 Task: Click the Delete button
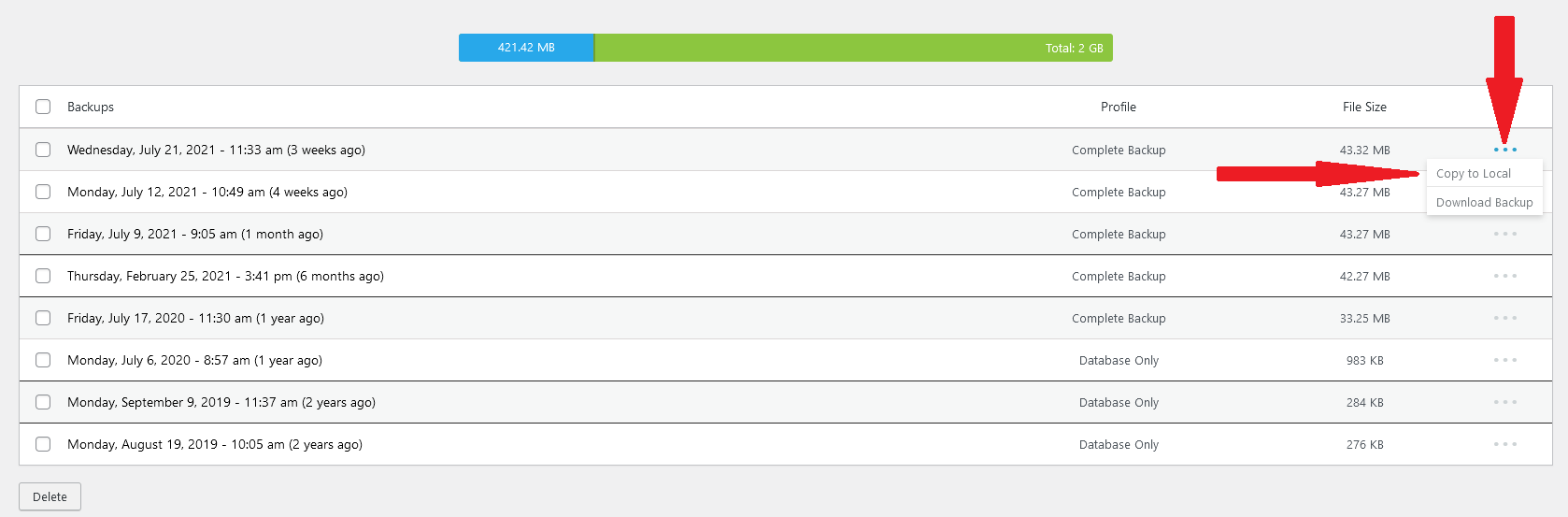50,496
